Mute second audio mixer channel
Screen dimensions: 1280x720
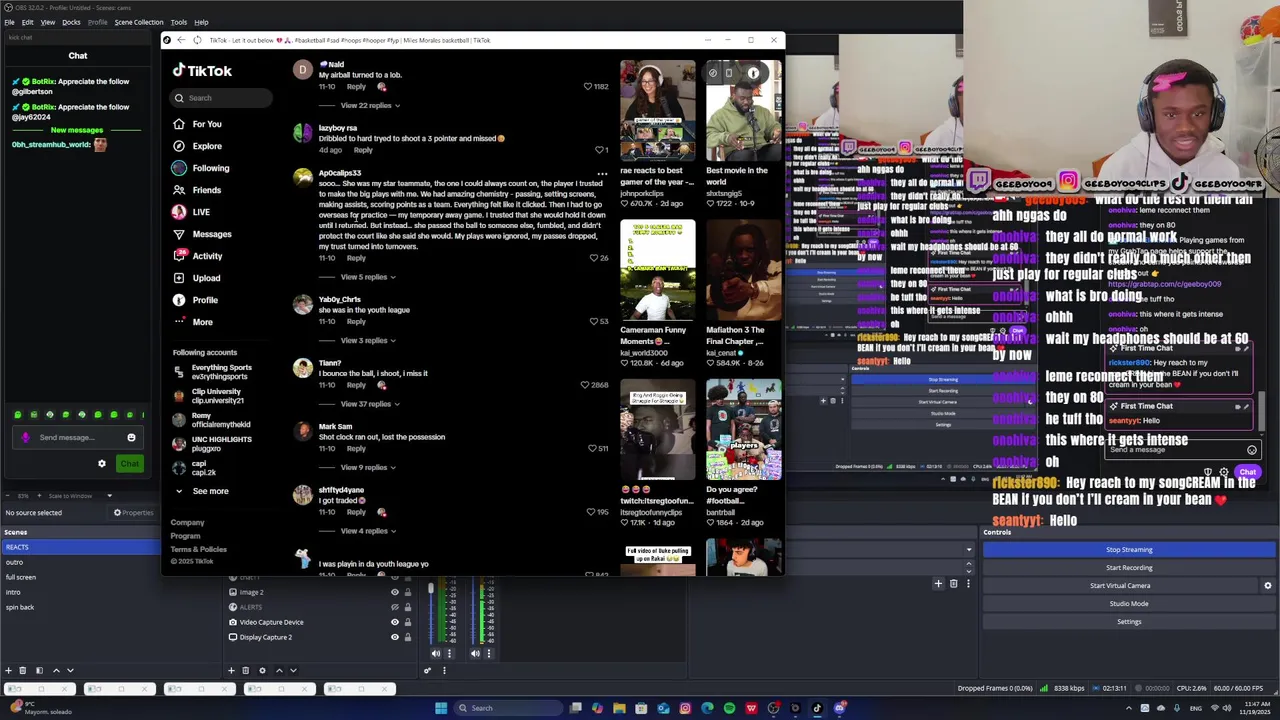tap(475, 654)
